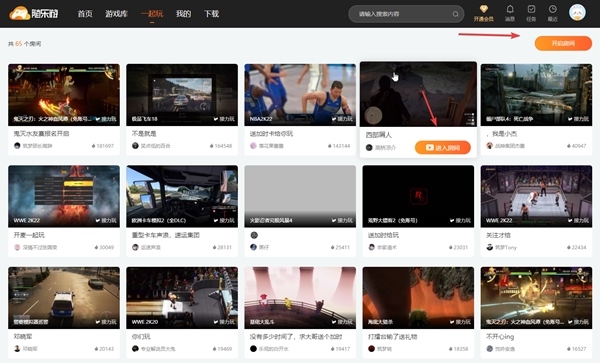Click host avatar beside popularity 16527

pyautogui.click(x=489, y=348)
